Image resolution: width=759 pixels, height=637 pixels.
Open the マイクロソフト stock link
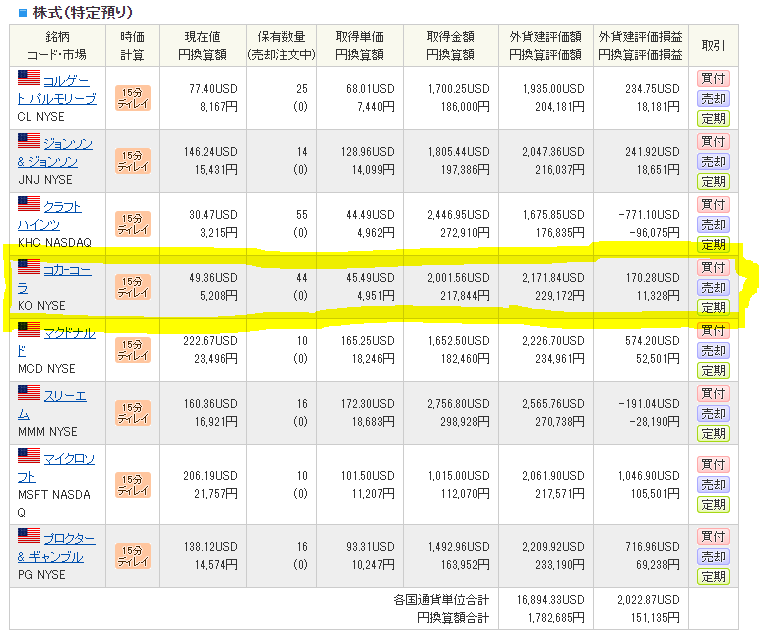coord(56,468)
